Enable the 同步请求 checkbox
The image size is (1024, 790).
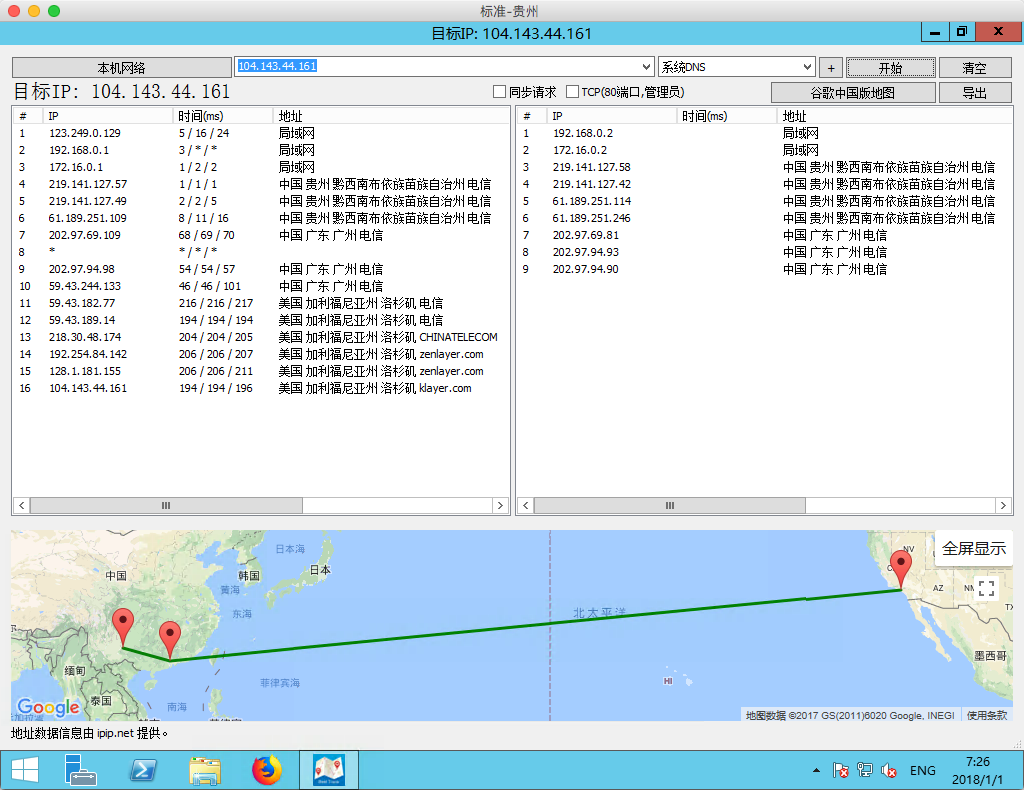tap(500, 92)
